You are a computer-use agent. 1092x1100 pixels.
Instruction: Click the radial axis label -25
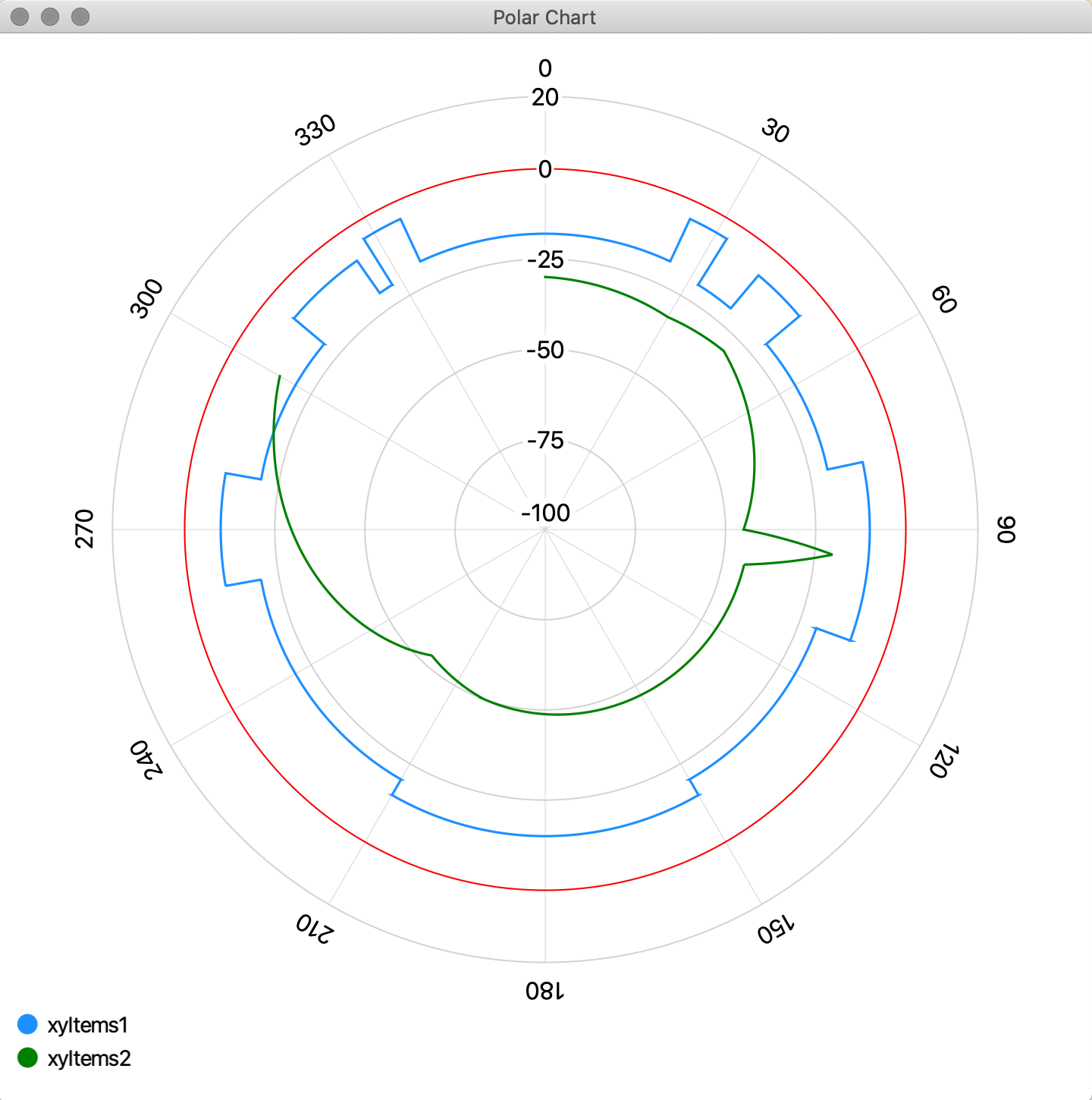pyautogui.click(x=545, y=259)
